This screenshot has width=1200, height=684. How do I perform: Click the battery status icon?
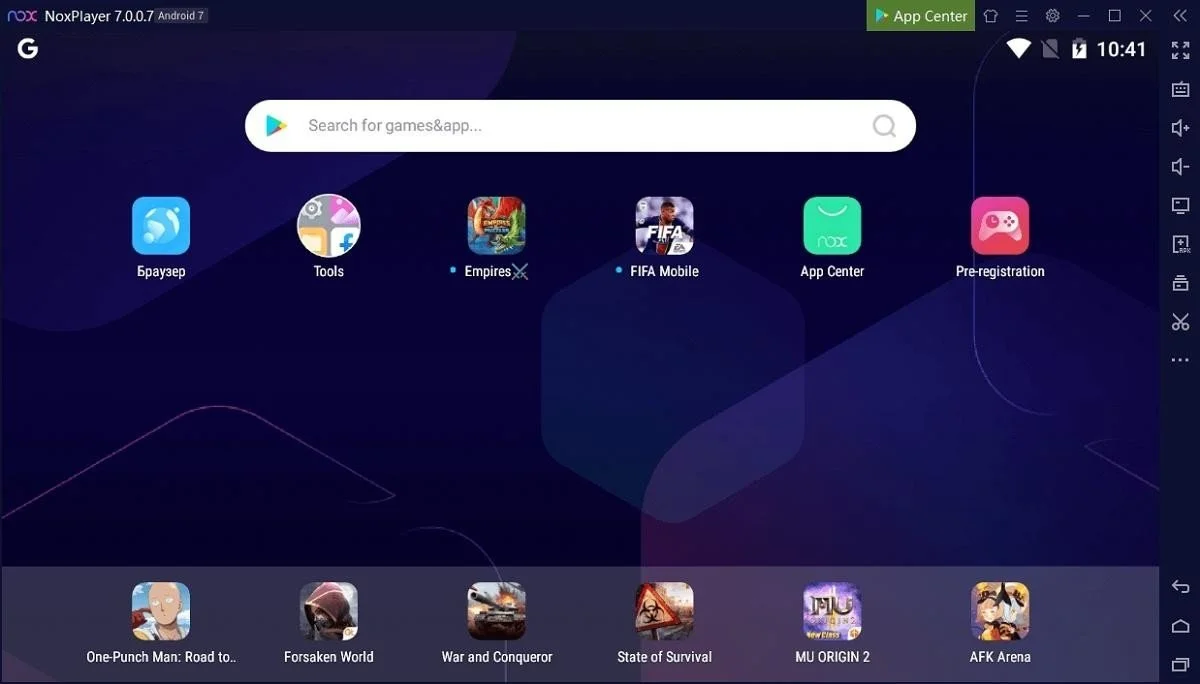1079,48
